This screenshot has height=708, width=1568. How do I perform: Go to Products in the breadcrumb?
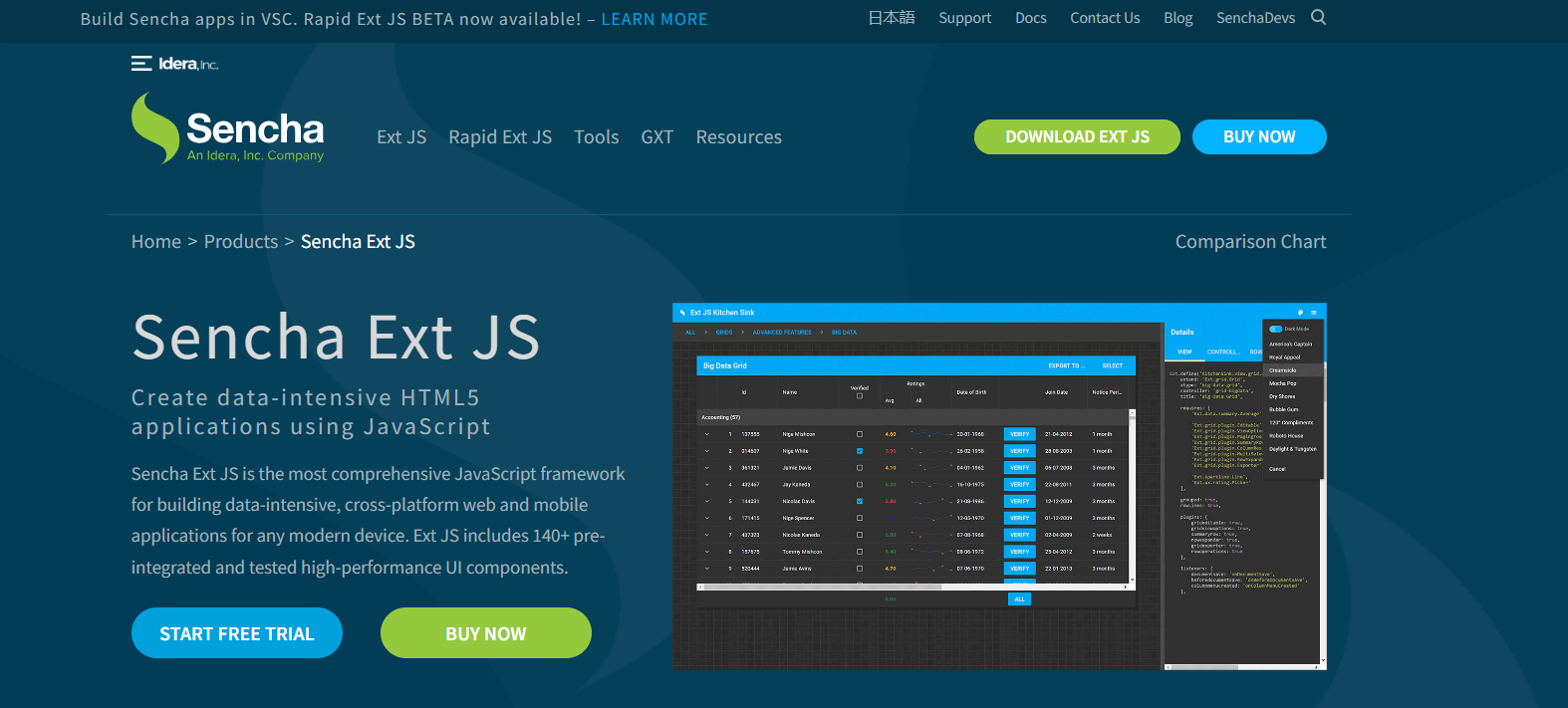241,242
